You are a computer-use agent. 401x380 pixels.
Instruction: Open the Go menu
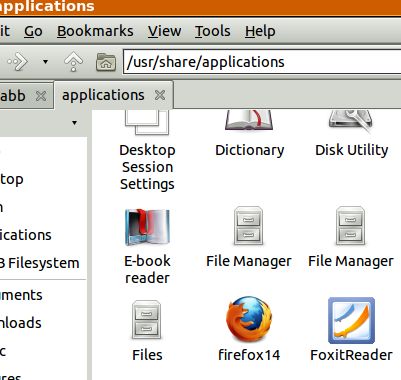[33, 31]
